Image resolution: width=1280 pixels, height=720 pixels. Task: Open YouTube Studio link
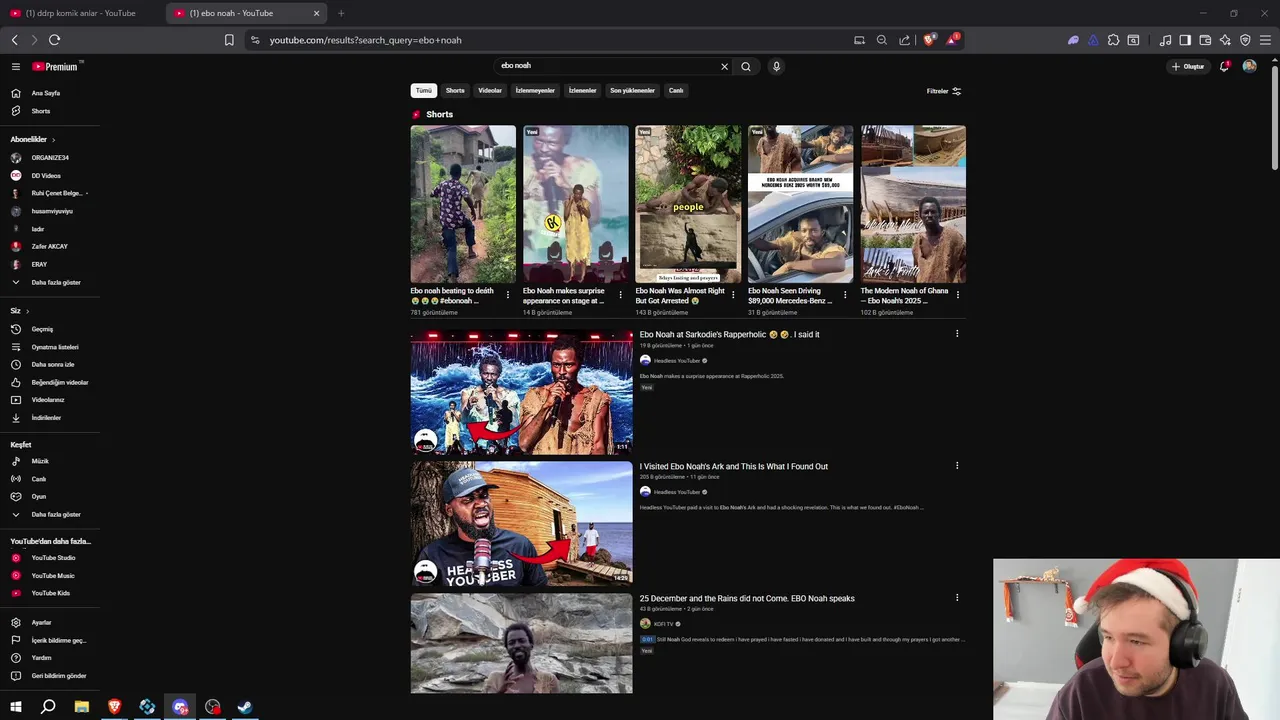[50, 558]
